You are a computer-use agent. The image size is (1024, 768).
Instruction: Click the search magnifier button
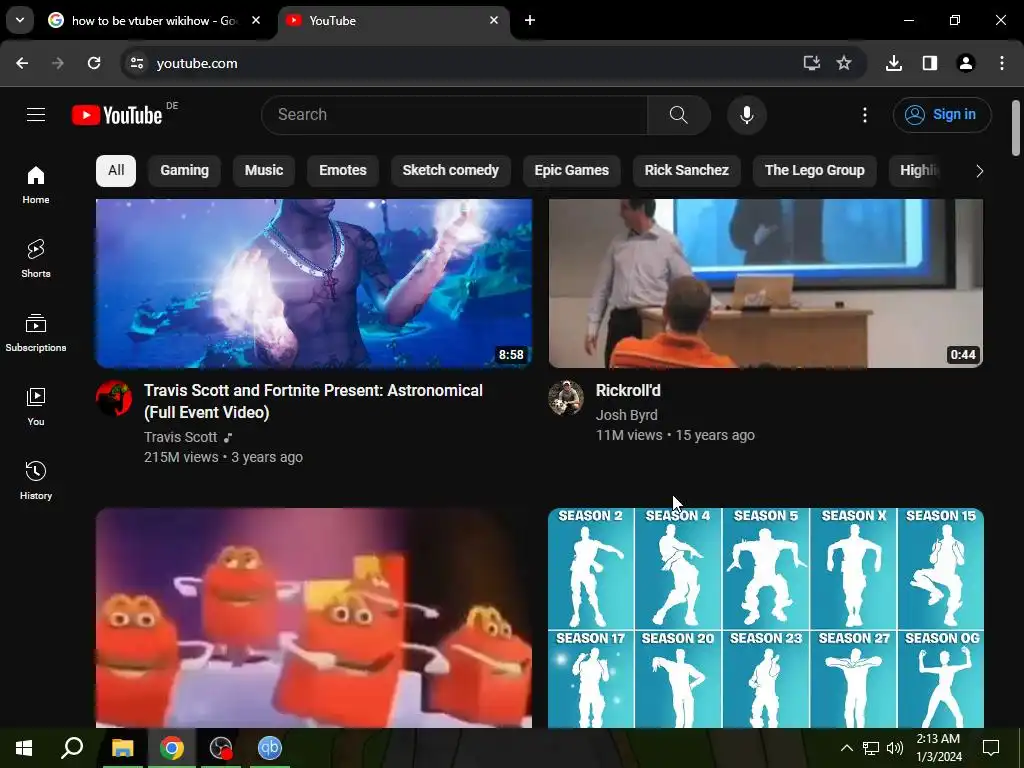(x=679, y=115)
